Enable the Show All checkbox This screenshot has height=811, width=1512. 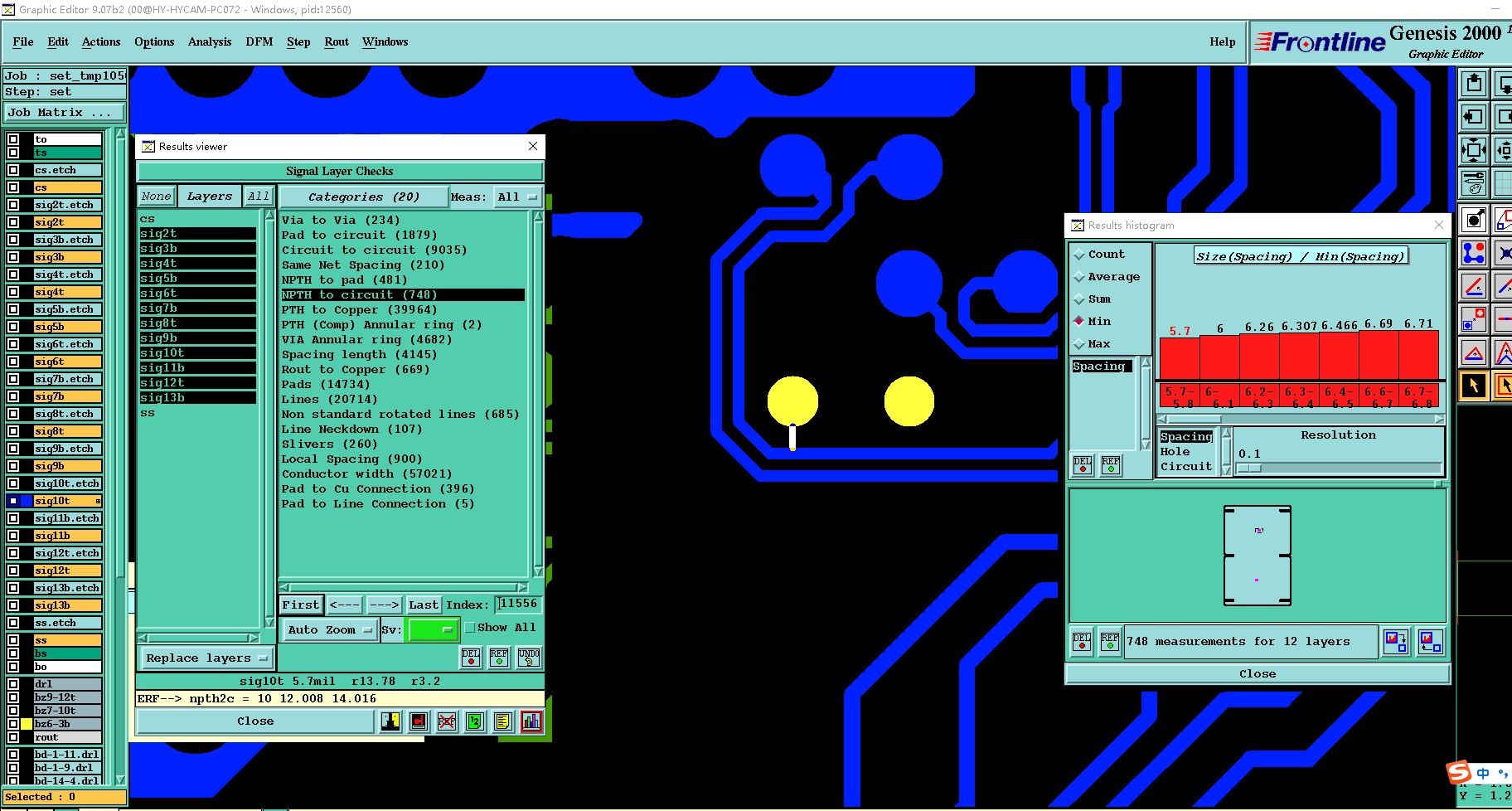click(470, 628)
